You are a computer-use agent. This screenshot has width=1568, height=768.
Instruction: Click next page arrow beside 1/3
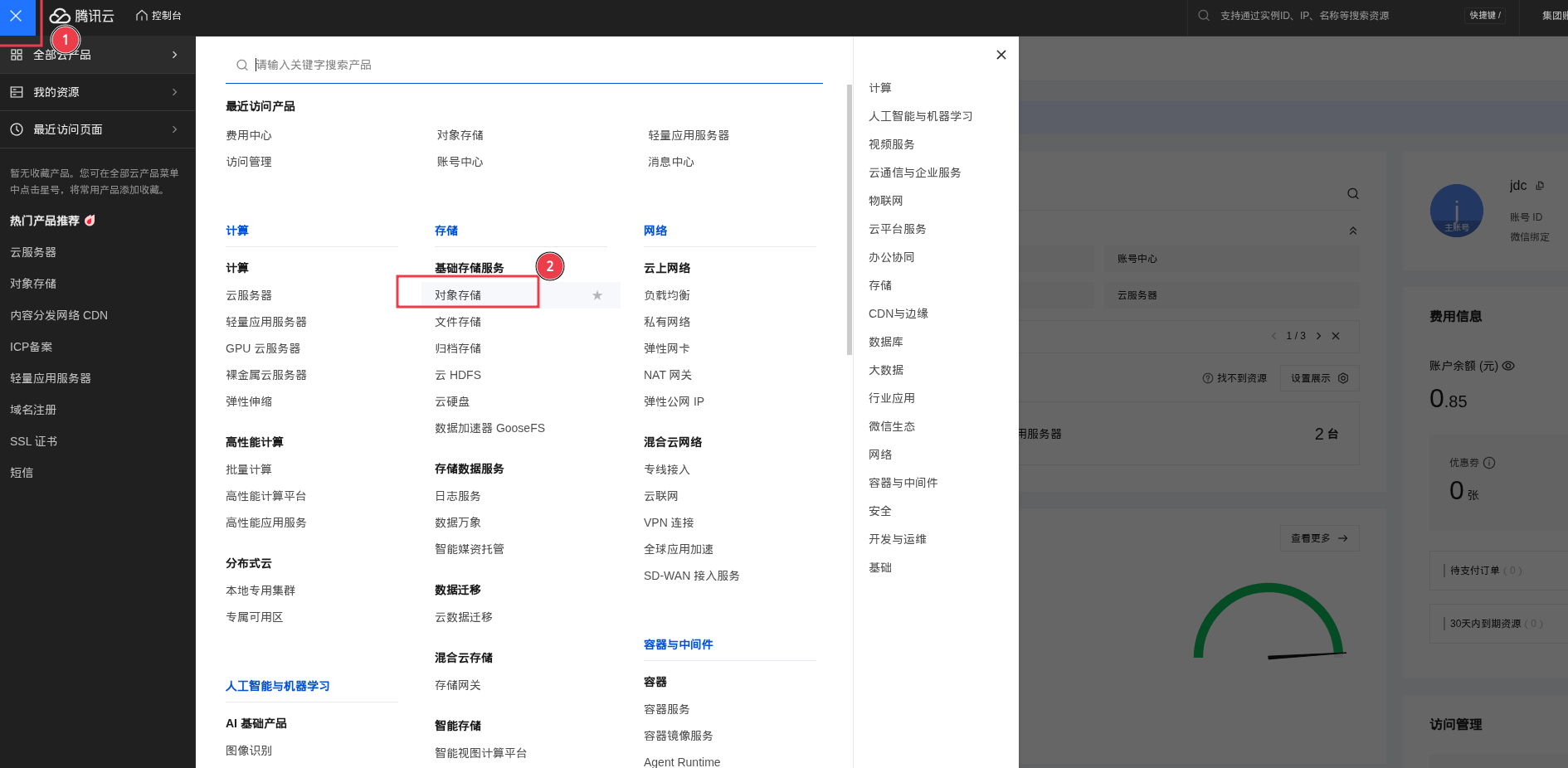tap(1318, 336)
